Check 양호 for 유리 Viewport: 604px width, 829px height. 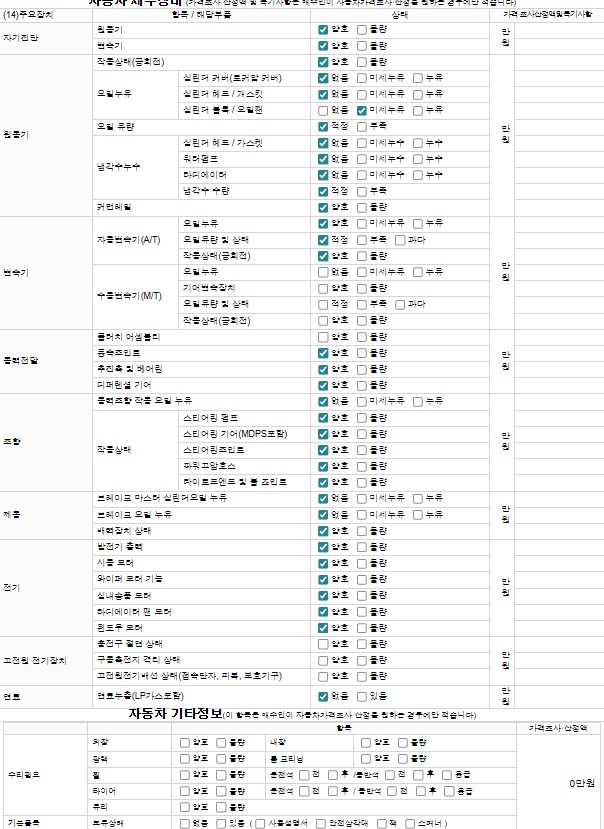[x=185, y=807]
